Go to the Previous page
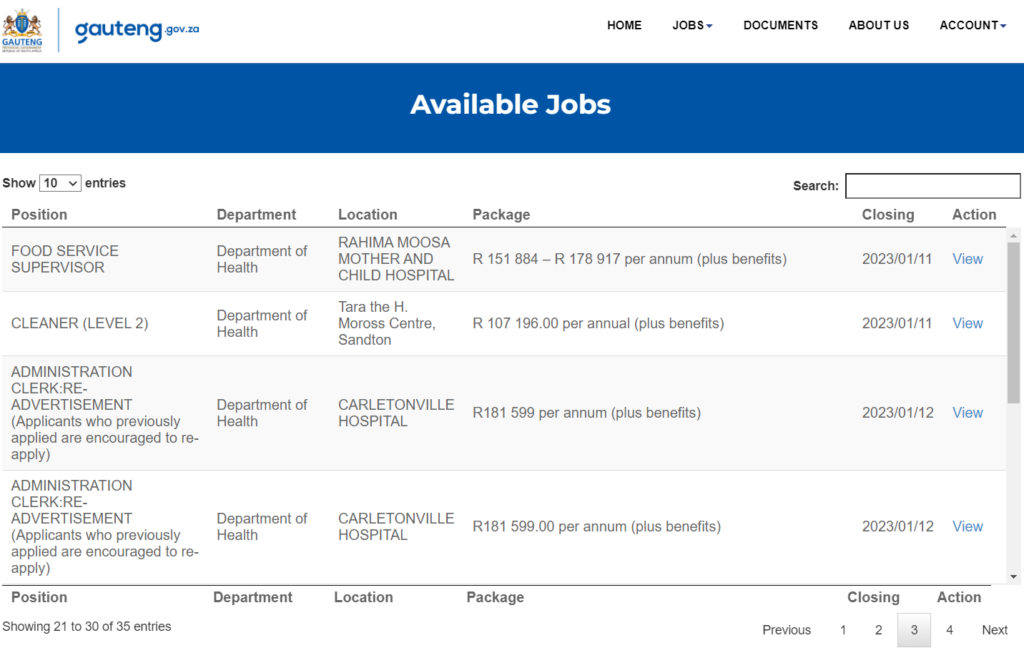Screen dimensions: 1024x653 pos(786,630)
